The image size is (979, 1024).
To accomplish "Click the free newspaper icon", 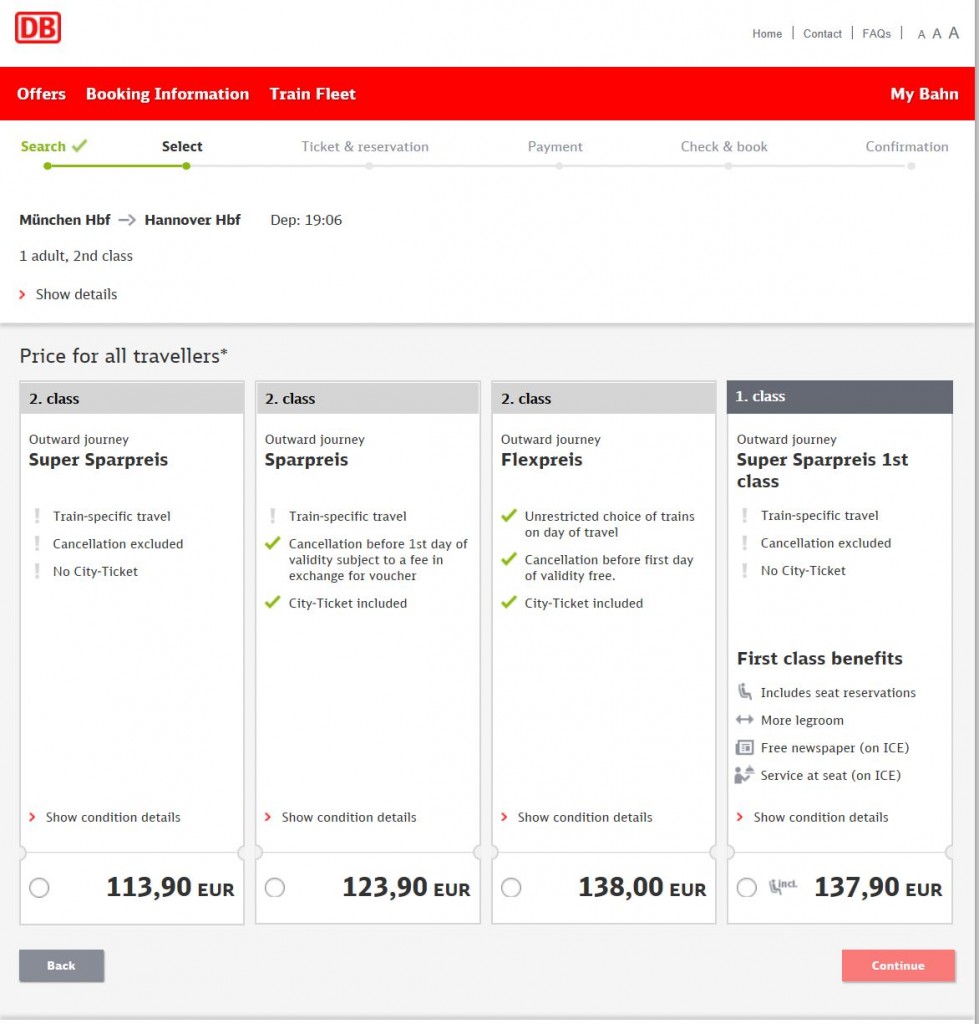I will [744, 748].
